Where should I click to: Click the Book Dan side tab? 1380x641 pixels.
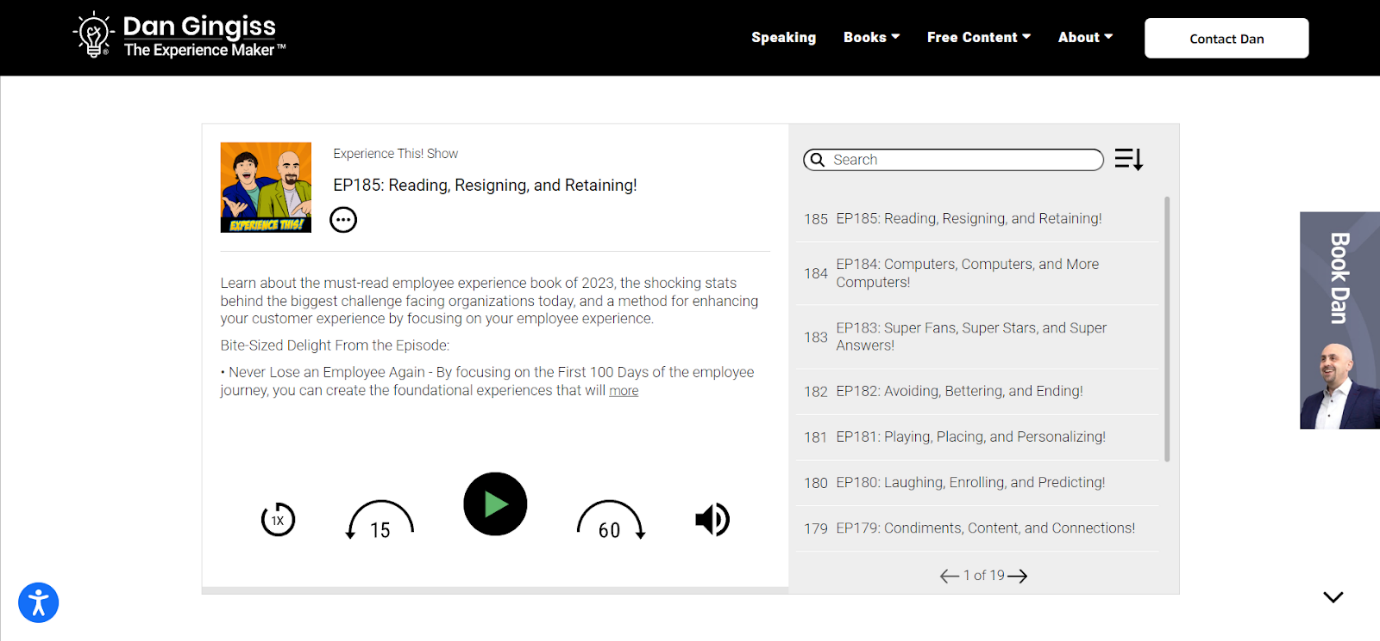click(x=1340, y=320)
